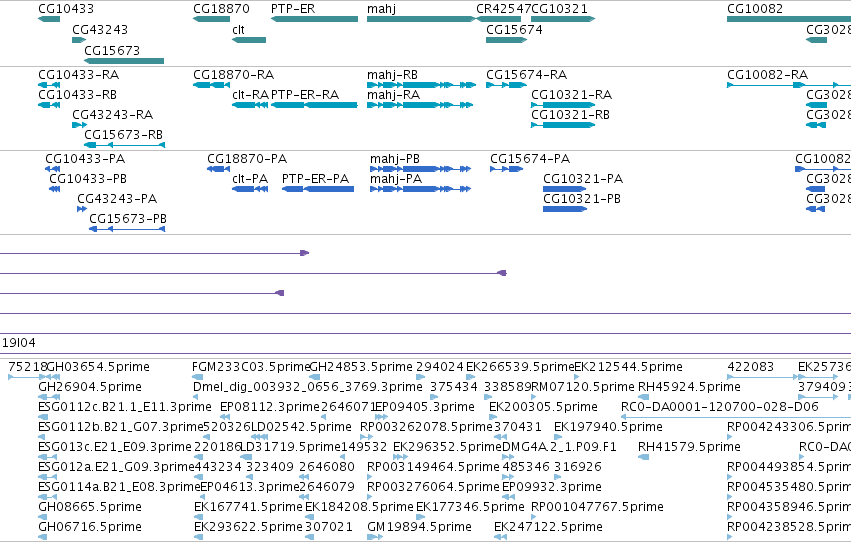Select protein CG10433-PB label
Viewport: 851px width, 542px height.
tap(88, 178)
